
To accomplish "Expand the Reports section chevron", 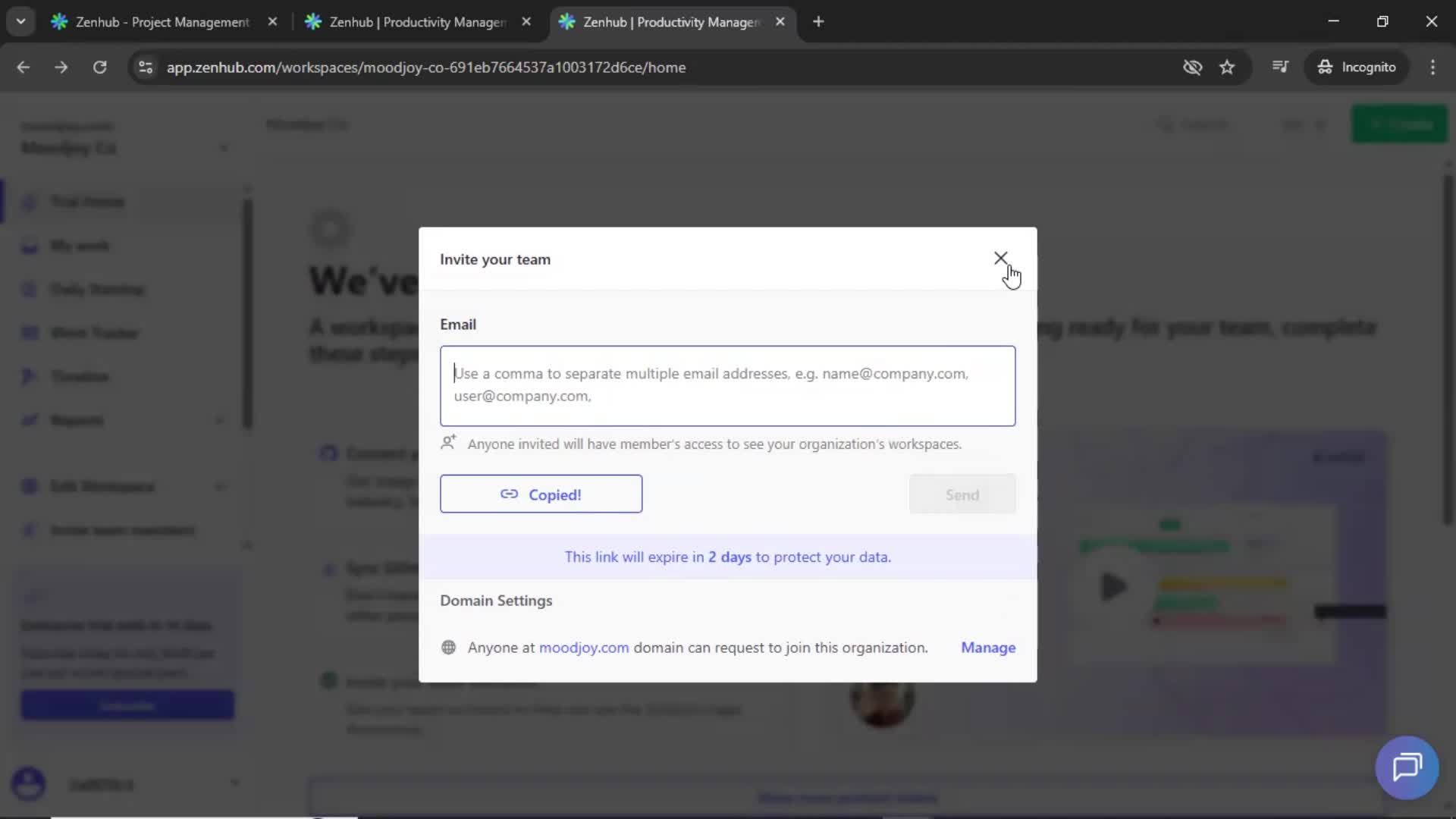I will tap(220, 419).
